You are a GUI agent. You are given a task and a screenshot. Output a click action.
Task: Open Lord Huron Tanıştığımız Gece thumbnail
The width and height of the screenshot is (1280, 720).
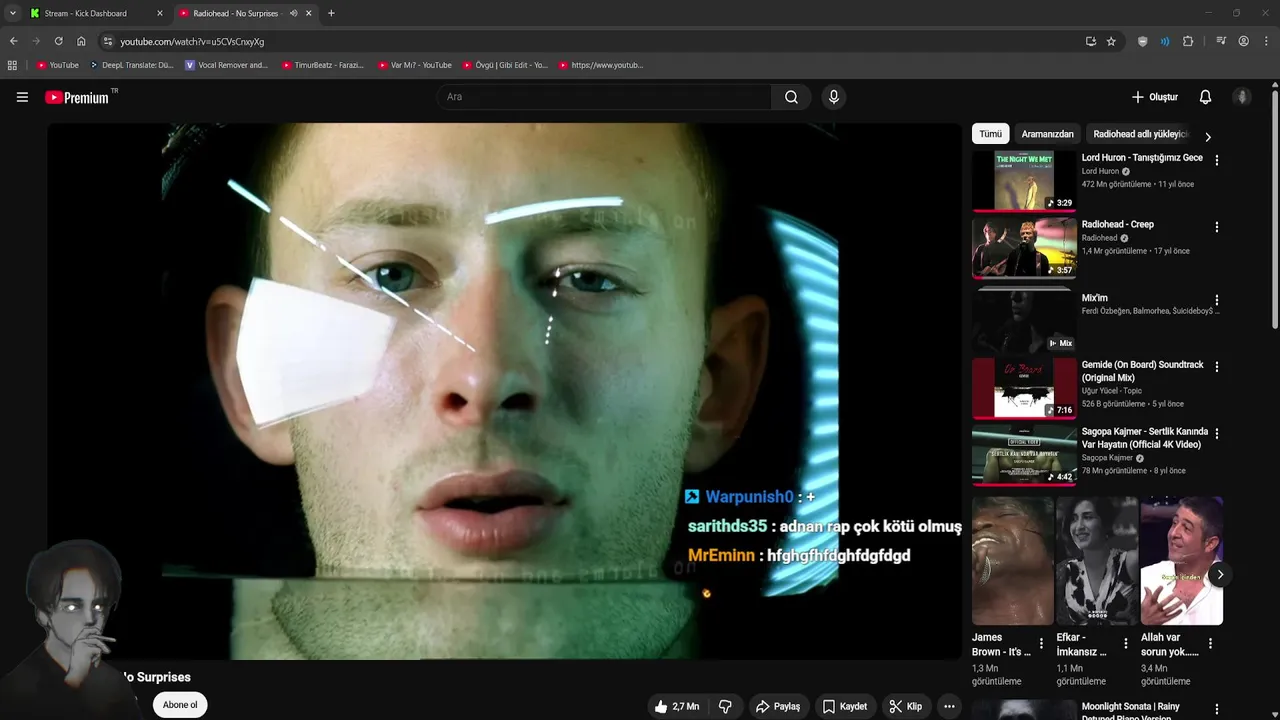pos(1024,181)
